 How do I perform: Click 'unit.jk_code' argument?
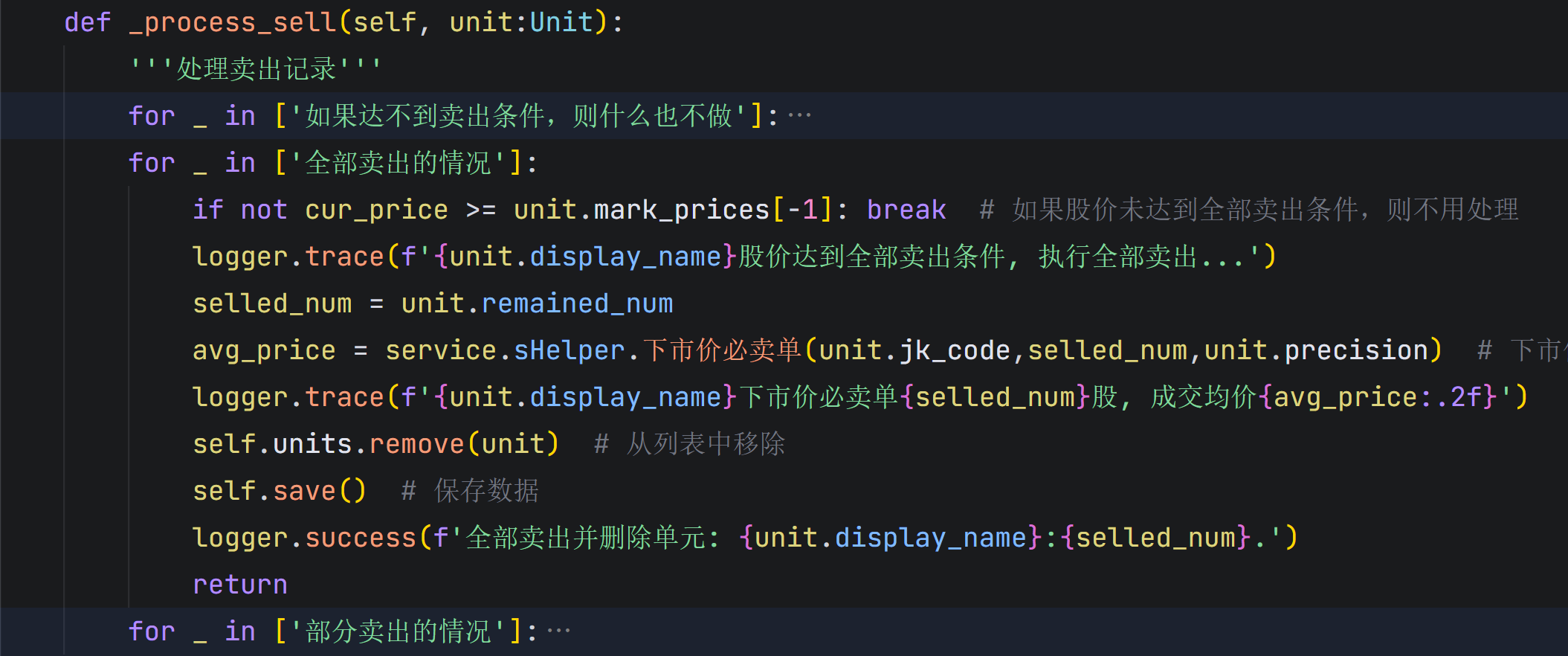coord(914,350)
